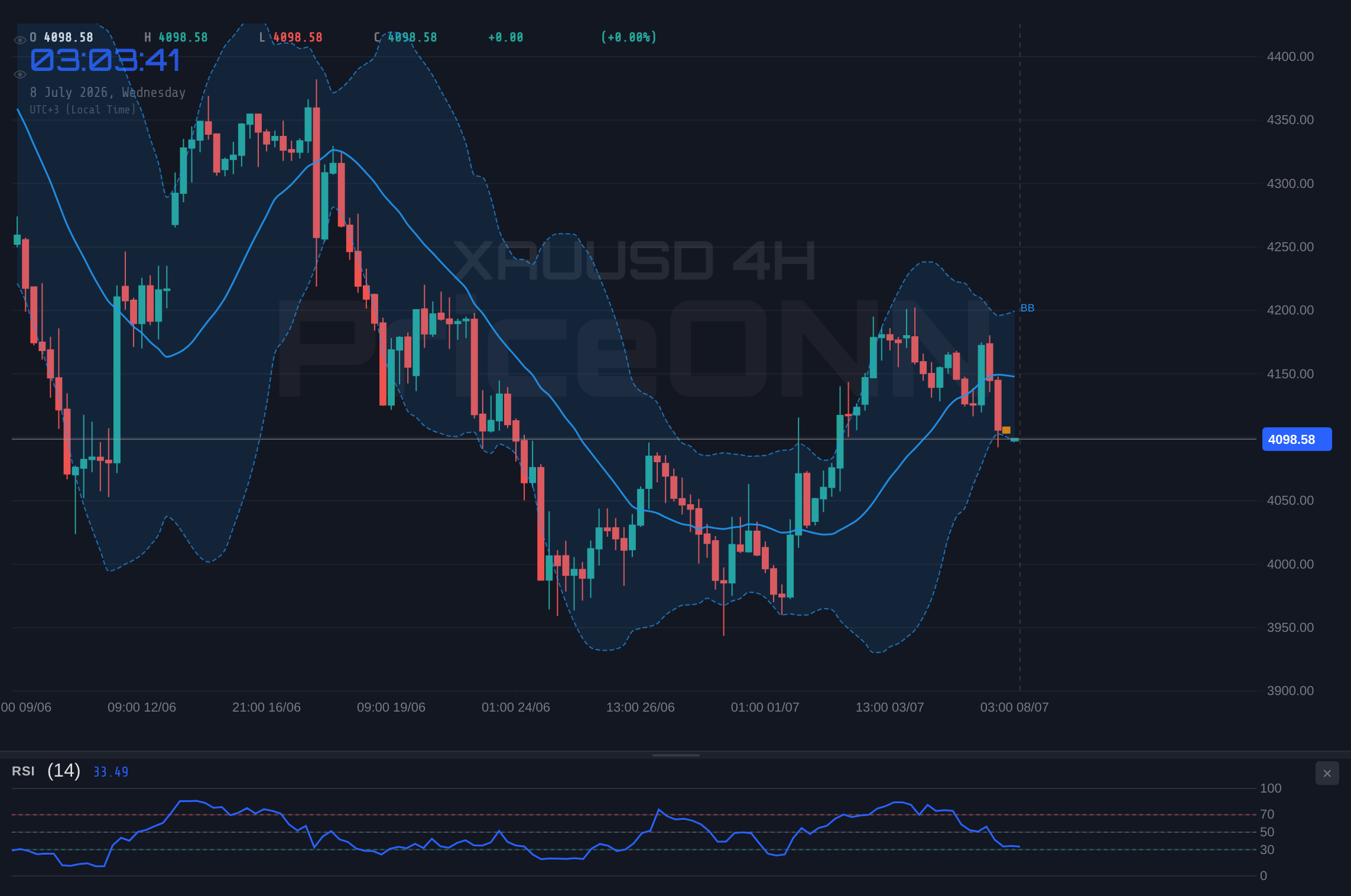Click the RSI scale label 0
The width and height of the screenshot is (1351, 896).
click(x=1264, y=876)
